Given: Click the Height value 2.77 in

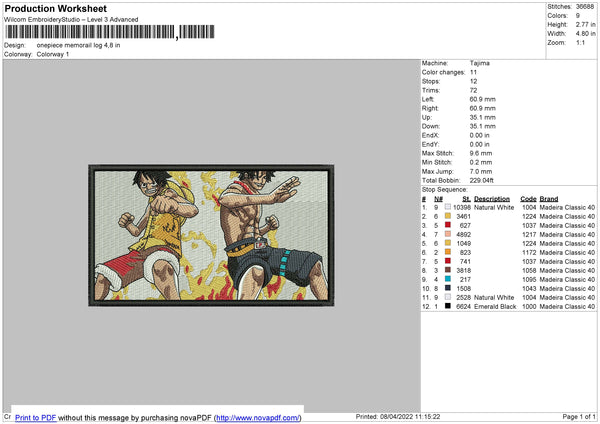Looking at the screenshot, I should coord(586,24).
